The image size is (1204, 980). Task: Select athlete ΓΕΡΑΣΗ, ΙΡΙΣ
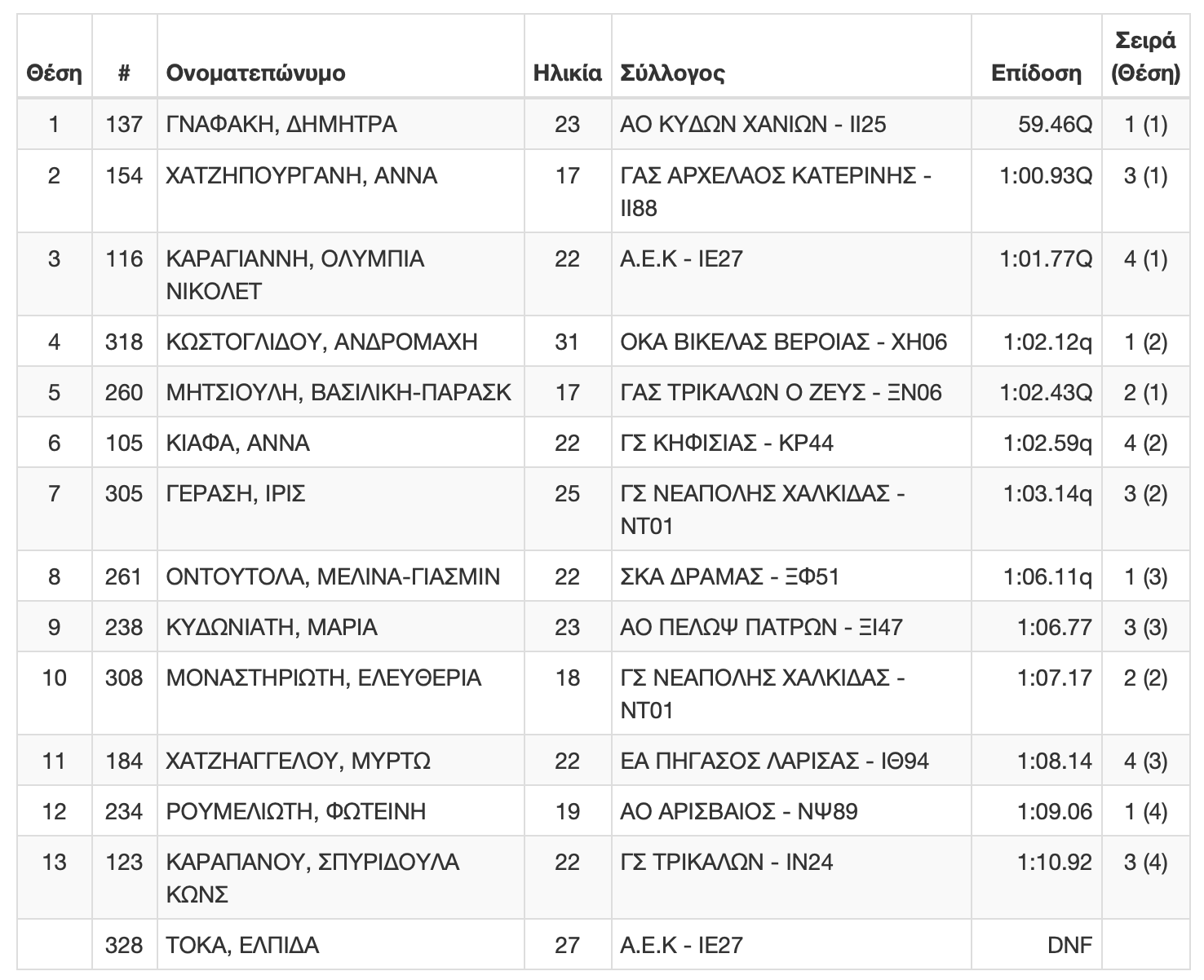click(236, 494)
